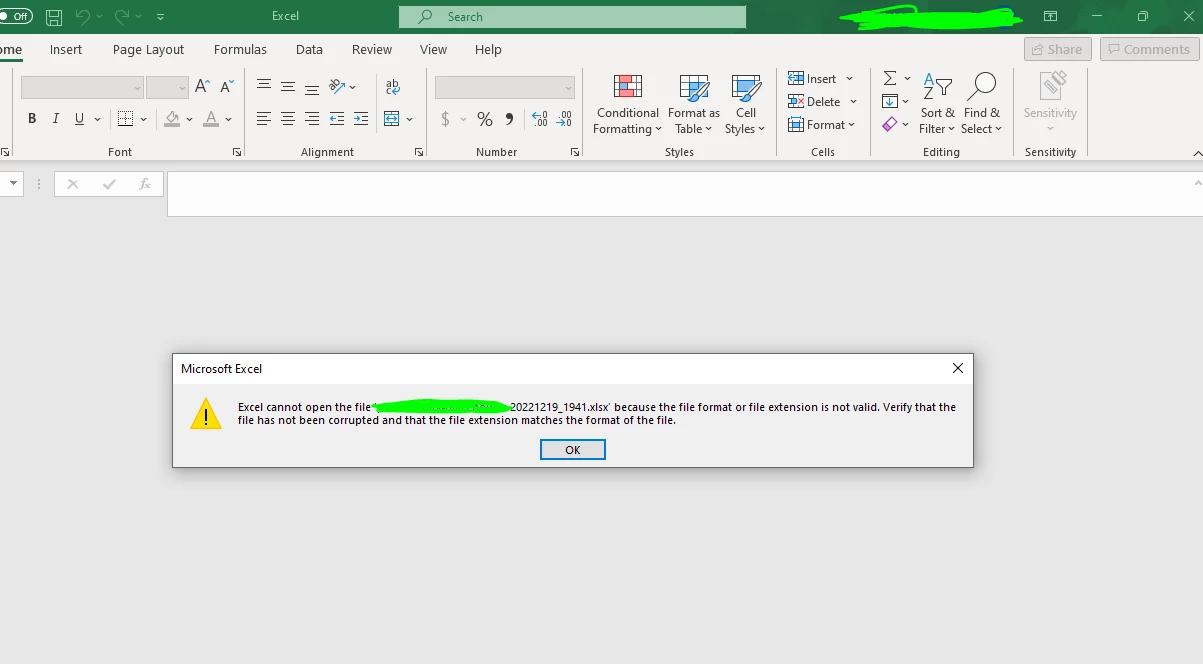The height and width of the screenshot is (664, 1203).
Task: Open the Data ribbon tab
Action: point(309,49)
